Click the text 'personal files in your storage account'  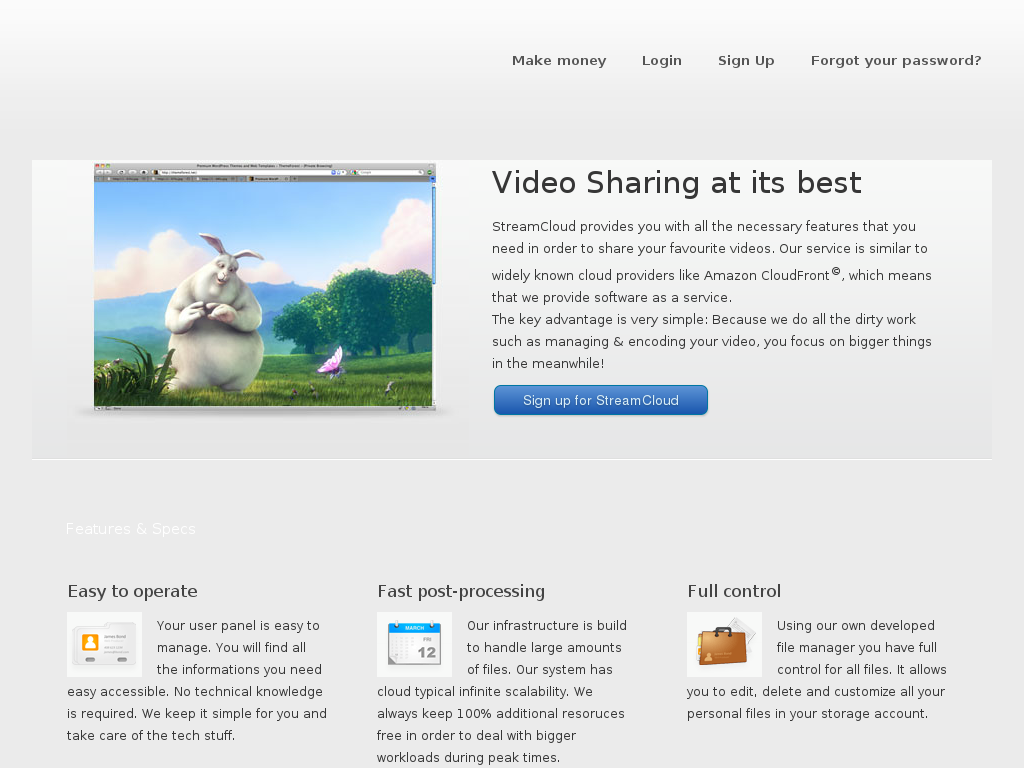click(806, 714)
